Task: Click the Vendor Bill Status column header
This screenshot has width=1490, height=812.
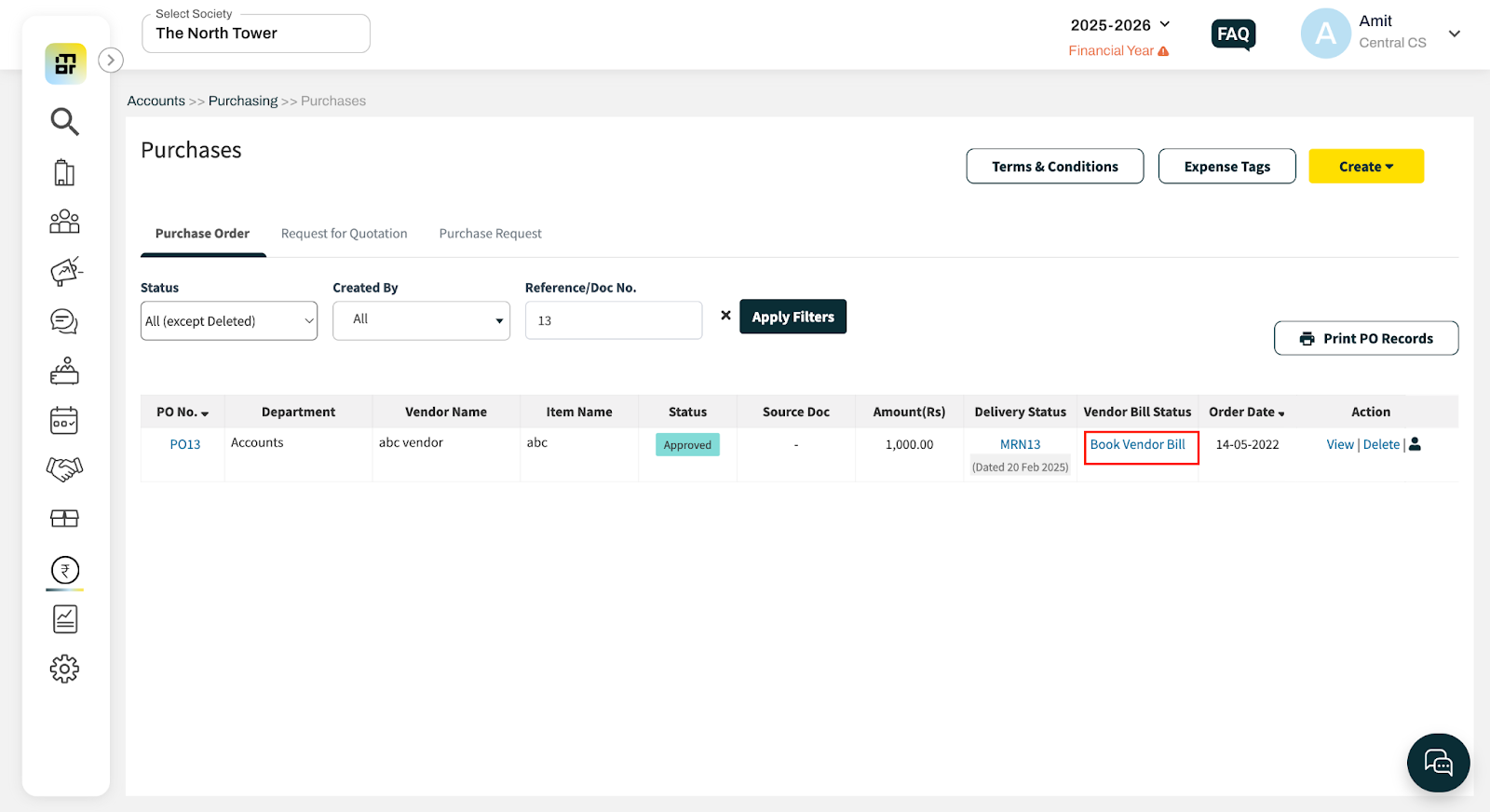Action: pos(1137,412)
